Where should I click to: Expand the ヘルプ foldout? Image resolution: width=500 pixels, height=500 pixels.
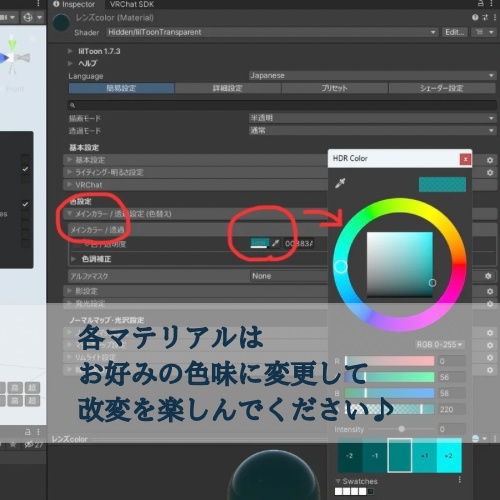tap(70, 63)
